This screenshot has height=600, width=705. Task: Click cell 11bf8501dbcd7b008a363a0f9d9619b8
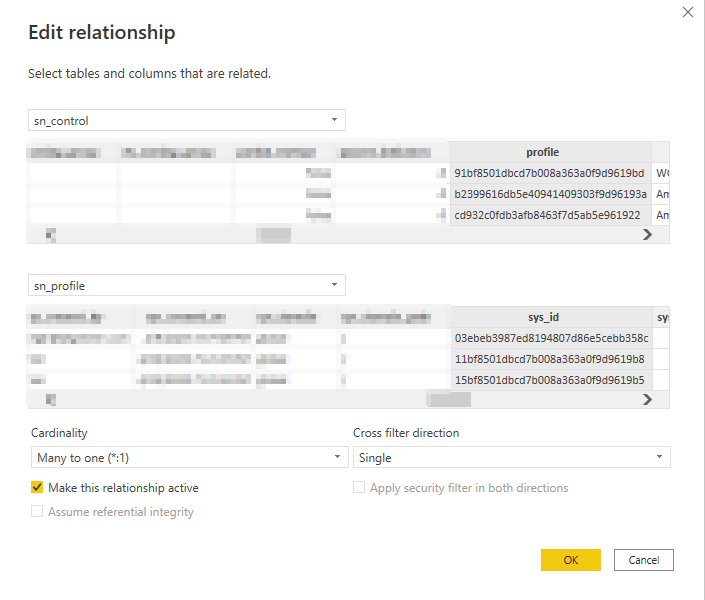pyautogui.click(x=551, y=359)
